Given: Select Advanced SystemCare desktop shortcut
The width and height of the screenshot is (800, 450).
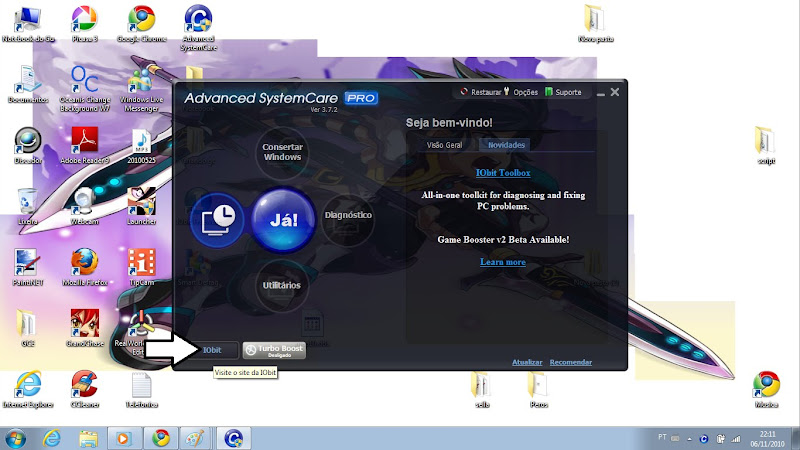Looking at the screenshot, I should pos(198,28).
